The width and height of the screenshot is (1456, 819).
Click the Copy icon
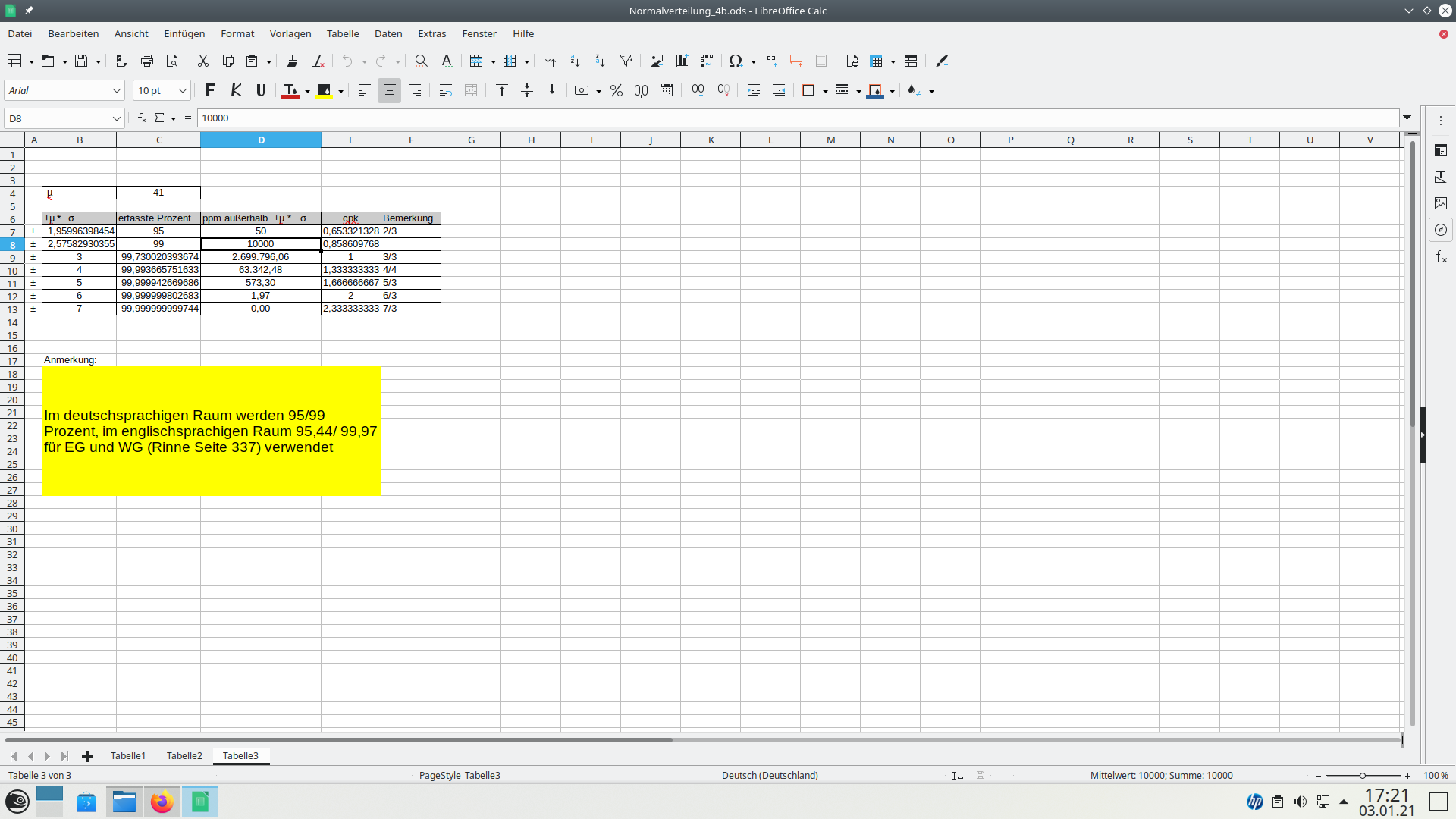click(227, 61)
